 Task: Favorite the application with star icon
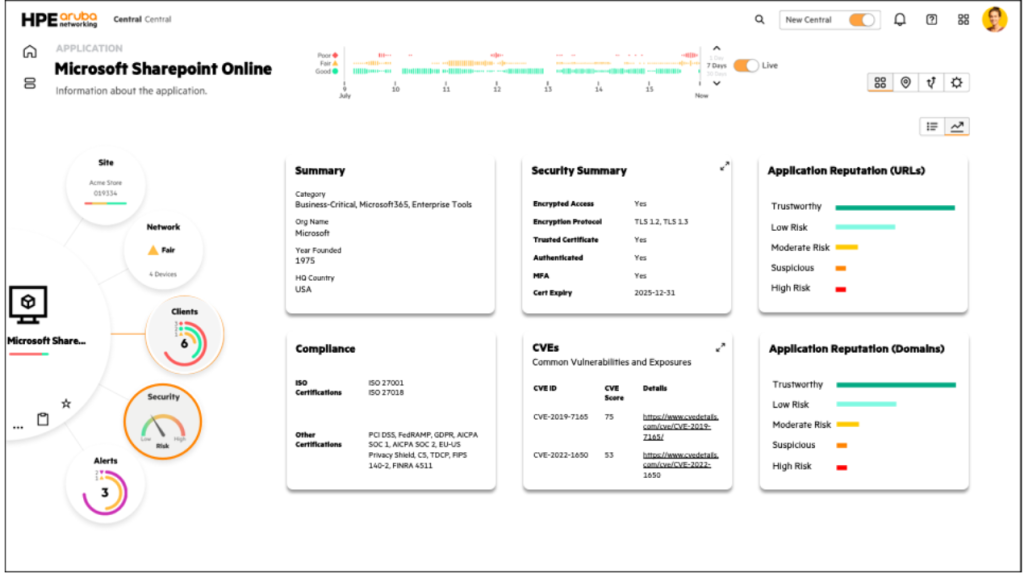tap(66, 404)
